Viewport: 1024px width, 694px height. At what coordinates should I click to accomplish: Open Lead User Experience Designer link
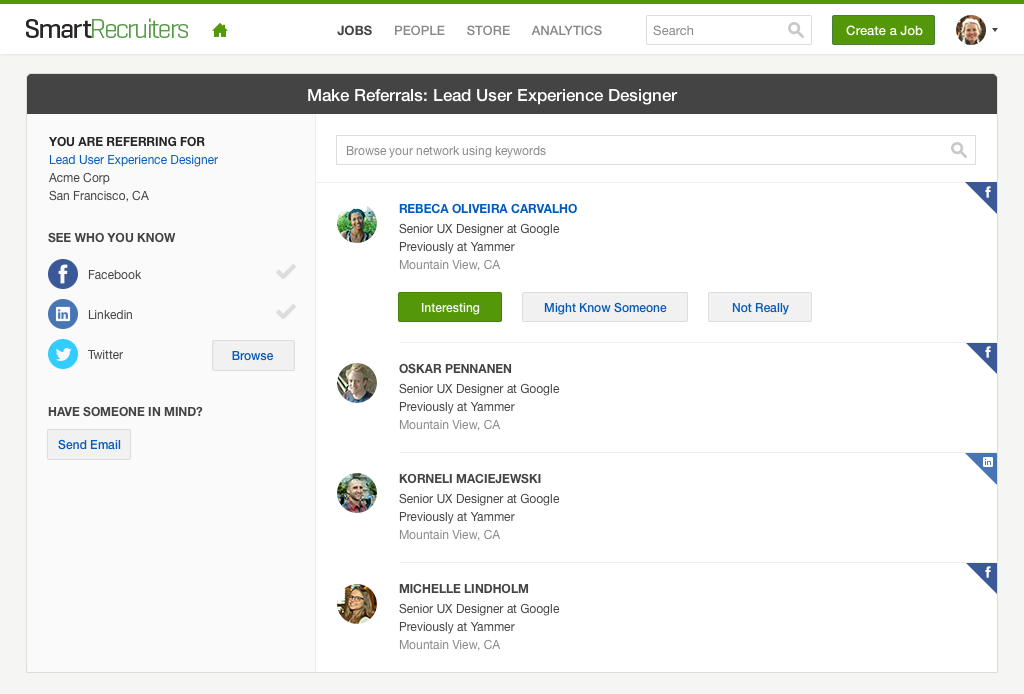coord(133,159)
